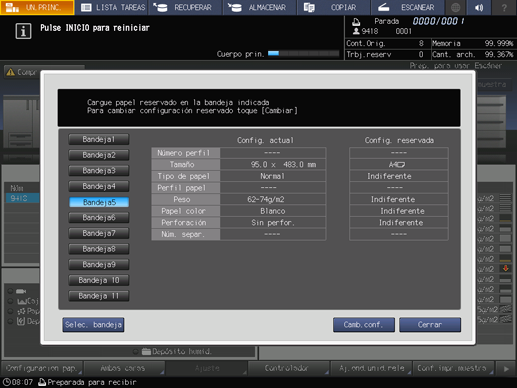Select Bandeja8 tray button
Viewport: 517px width, 388px height.
99,249
